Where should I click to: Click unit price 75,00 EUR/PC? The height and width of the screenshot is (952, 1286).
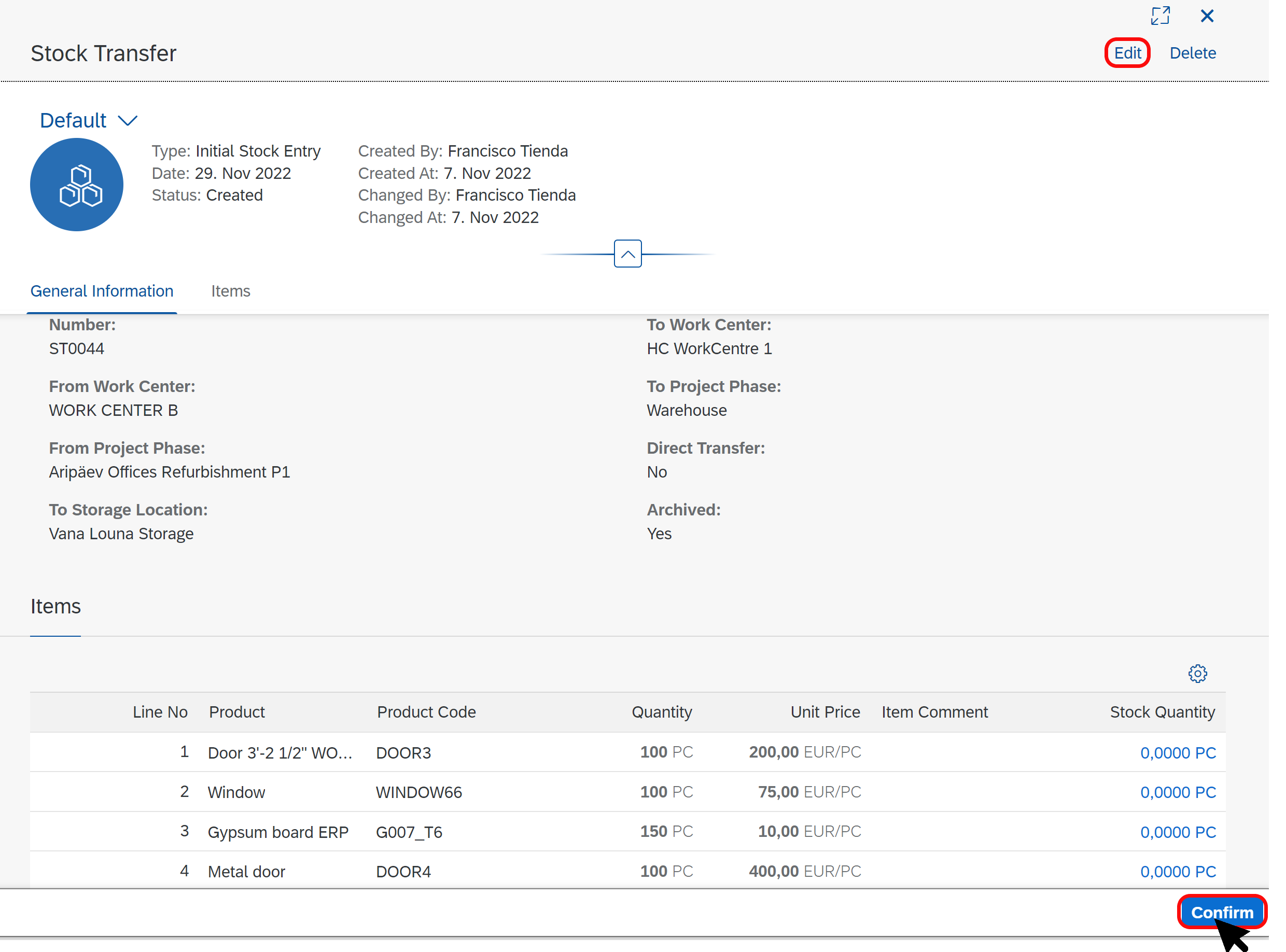click(x=809, y=792)
